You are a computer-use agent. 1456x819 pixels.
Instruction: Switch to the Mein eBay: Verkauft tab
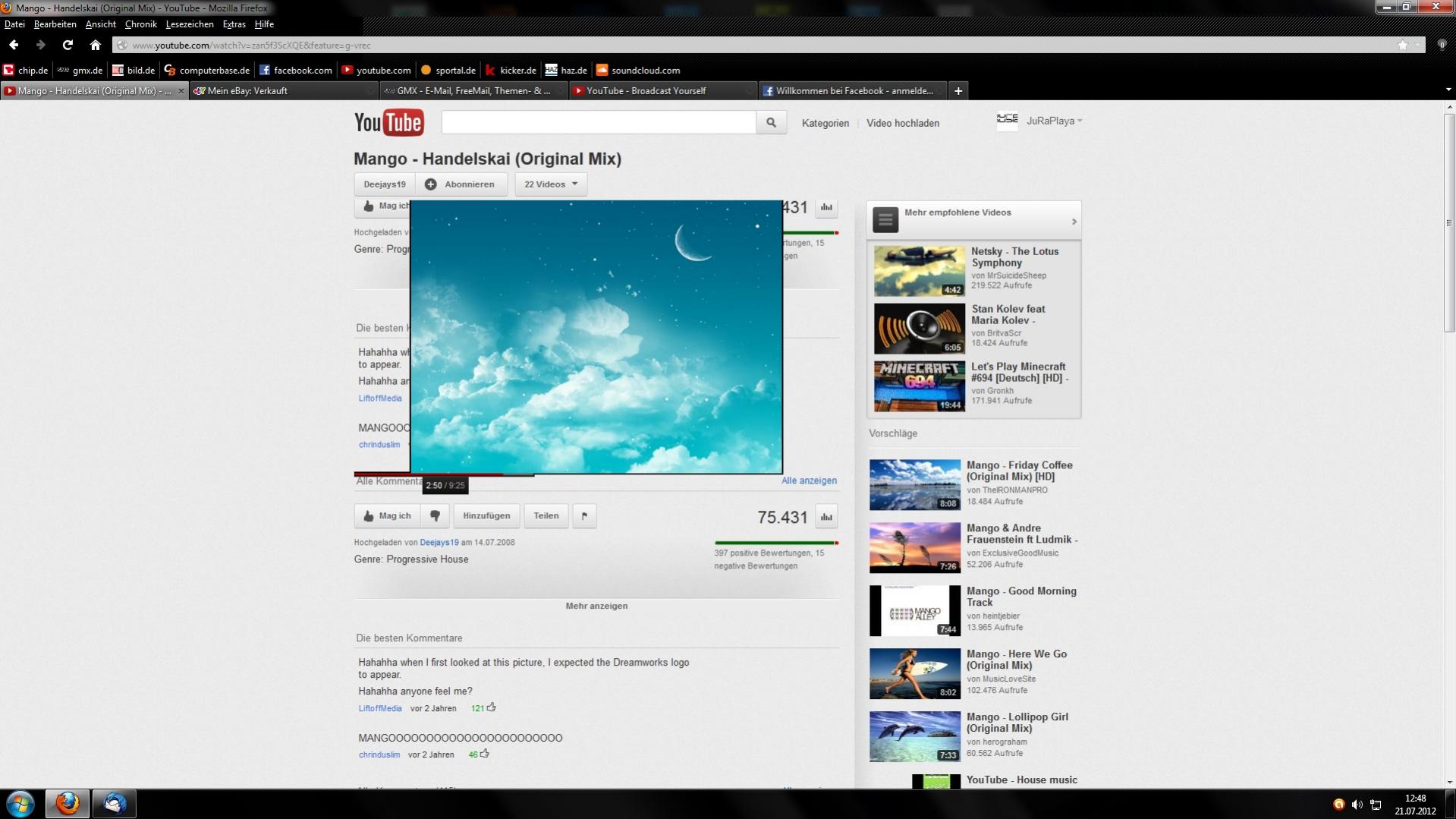[284, 91]
